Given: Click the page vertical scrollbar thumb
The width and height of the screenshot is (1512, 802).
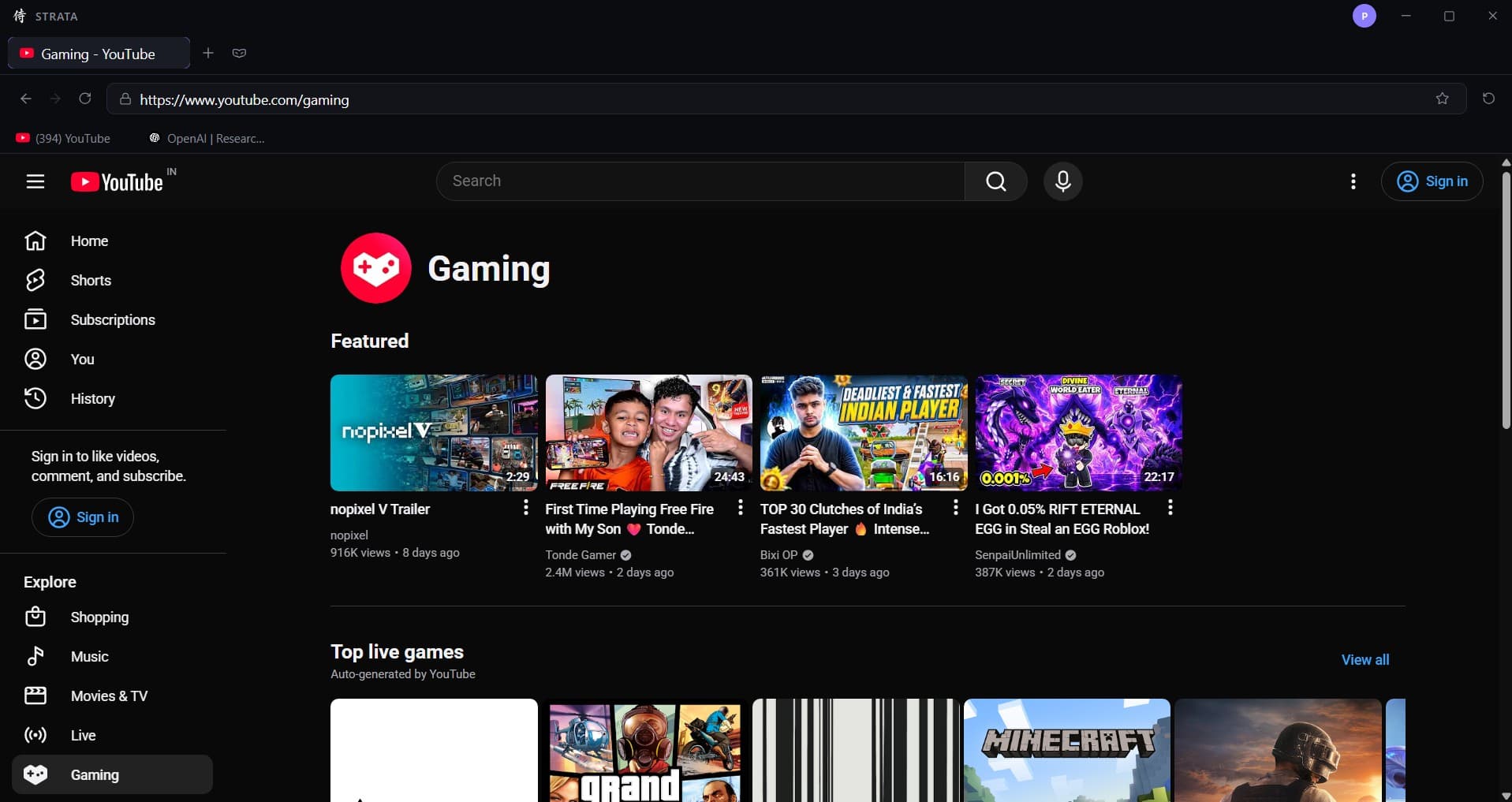Looking at the screenshot, I should [x=1506, y=300].
